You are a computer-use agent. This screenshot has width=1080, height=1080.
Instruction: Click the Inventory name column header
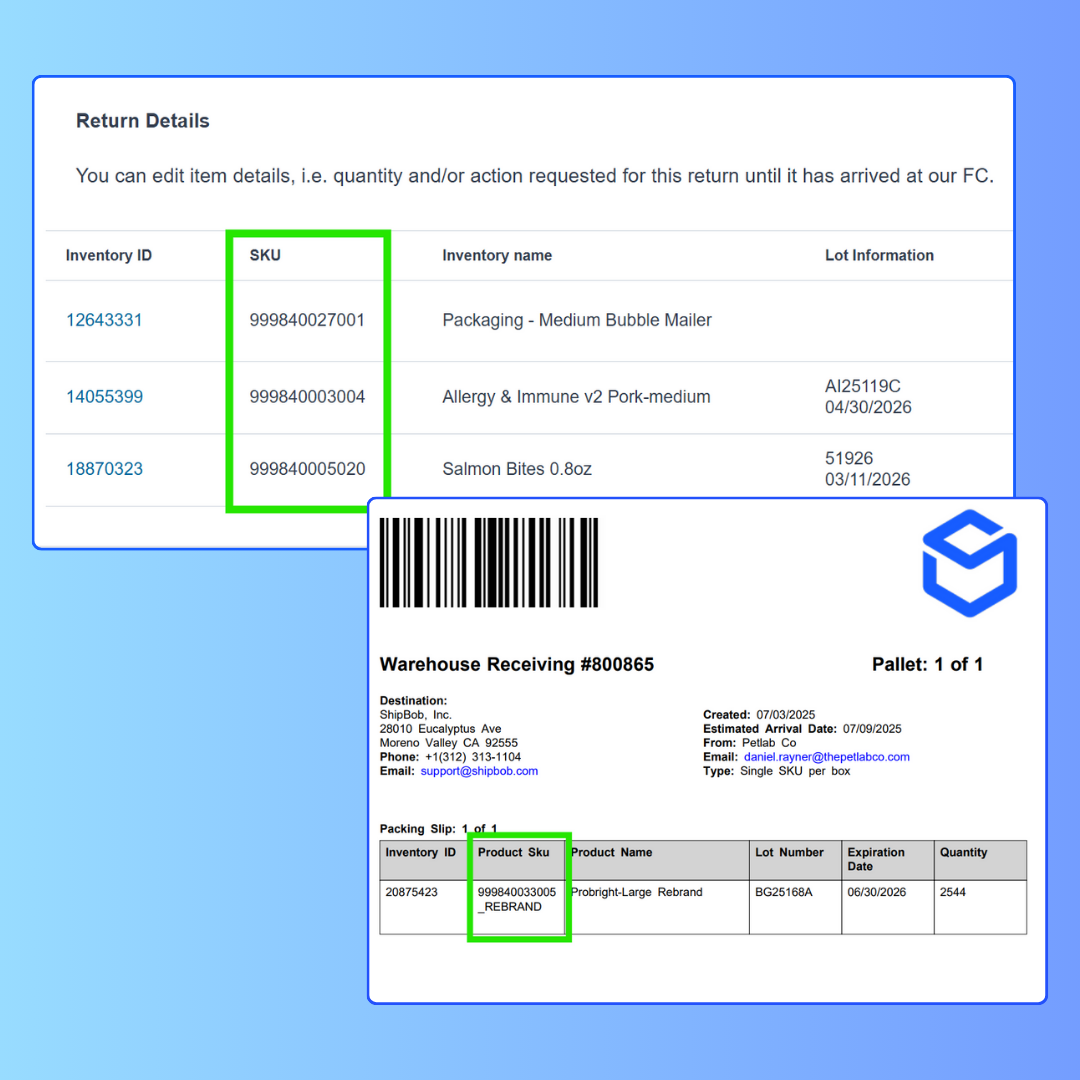pyautogui.click(x=497, y=255)
